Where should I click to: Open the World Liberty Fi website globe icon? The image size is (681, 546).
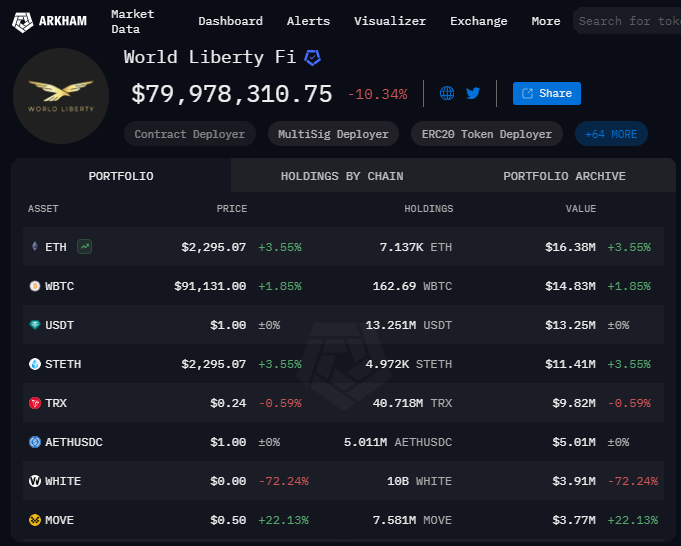coord(446,93)
